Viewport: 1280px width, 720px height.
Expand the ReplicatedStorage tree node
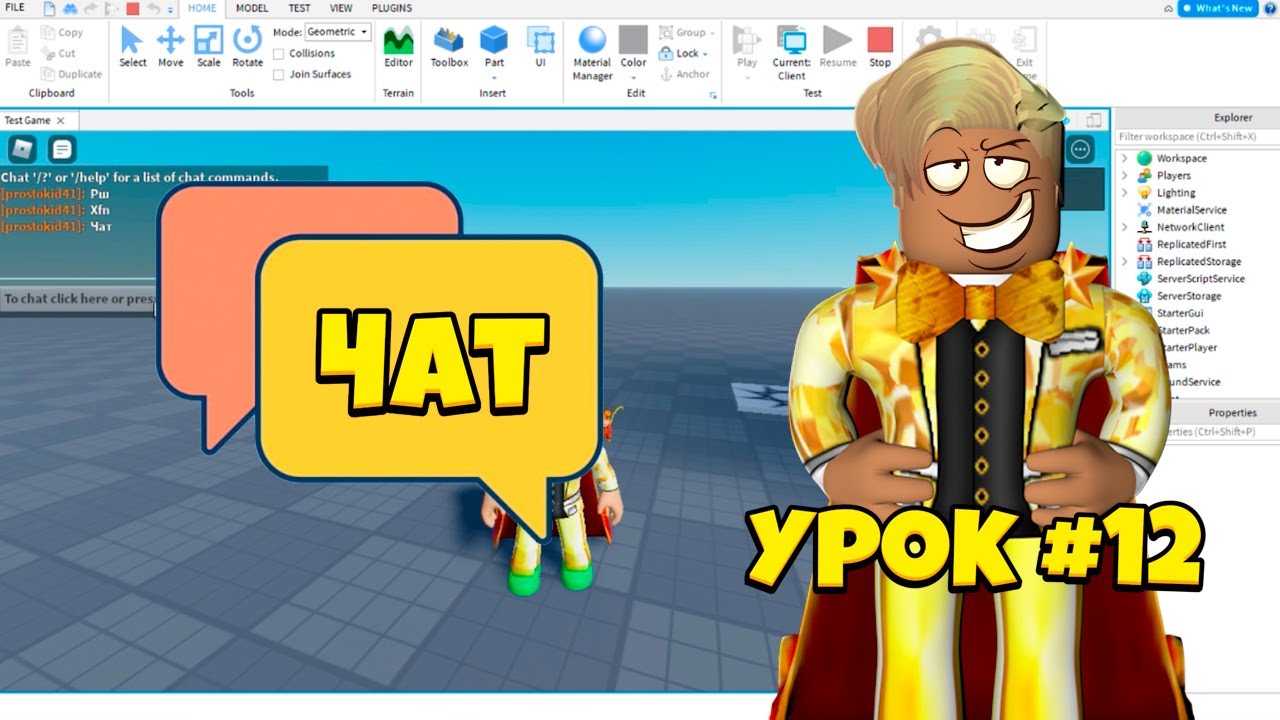(1124, 261)
